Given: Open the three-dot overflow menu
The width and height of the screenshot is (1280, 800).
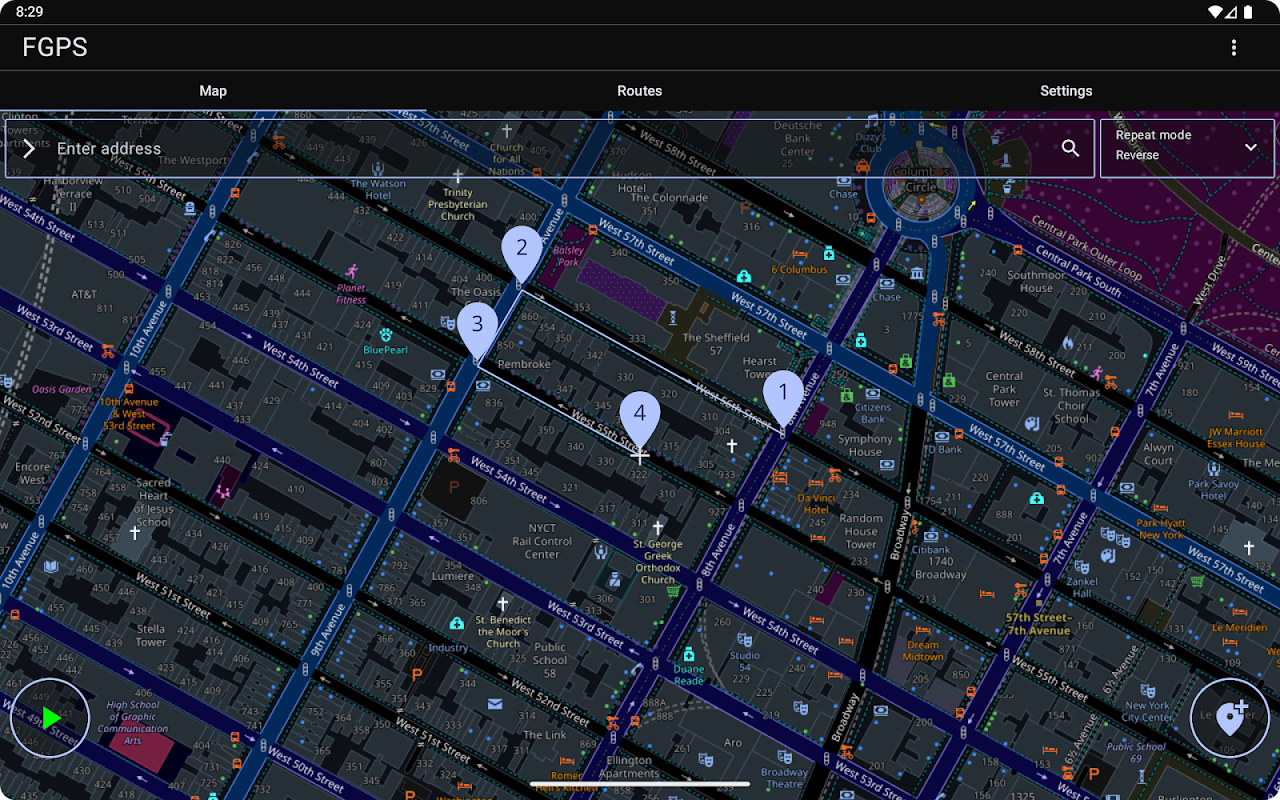Looking at the screenshot, I should [1234, 47].
